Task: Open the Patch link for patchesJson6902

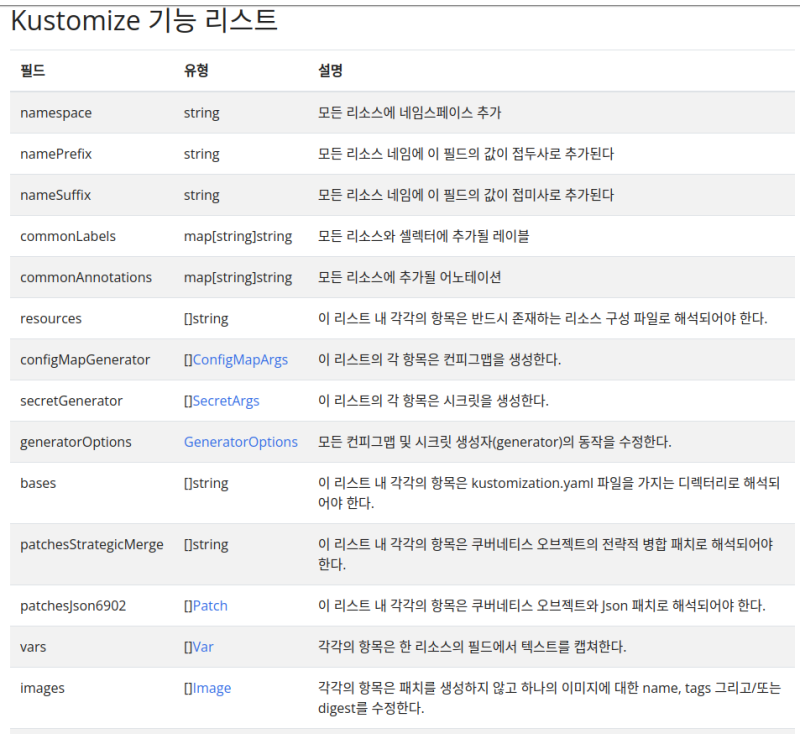Action: pos(210,606)
